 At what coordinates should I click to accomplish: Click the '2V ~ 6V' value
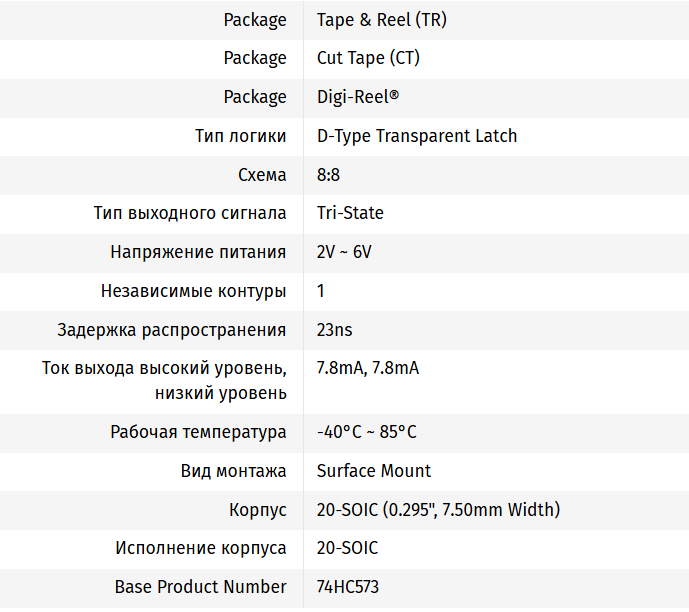tap(344, 252)
